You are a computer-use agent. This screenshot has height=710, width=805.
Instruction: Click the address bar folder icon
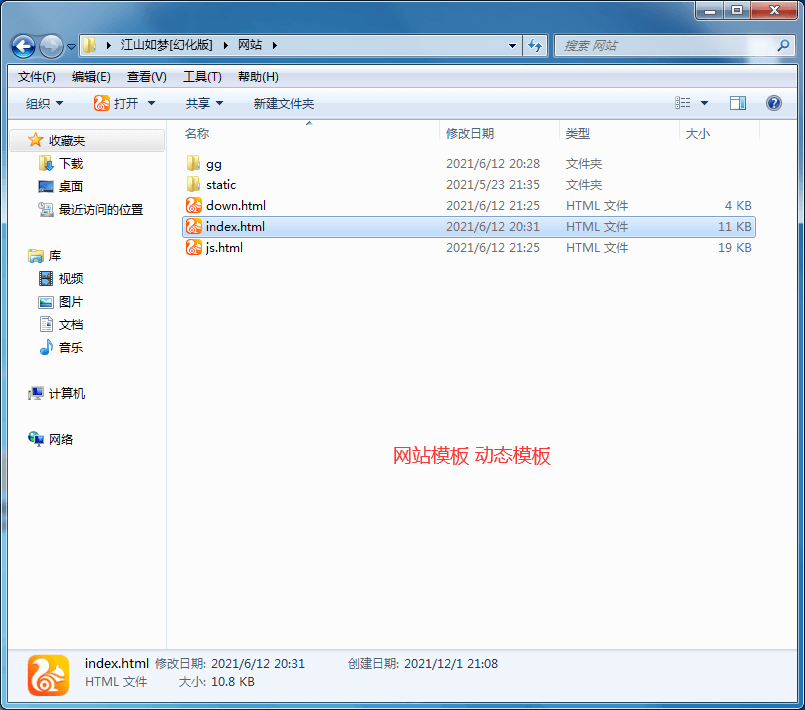pos(90,45)
